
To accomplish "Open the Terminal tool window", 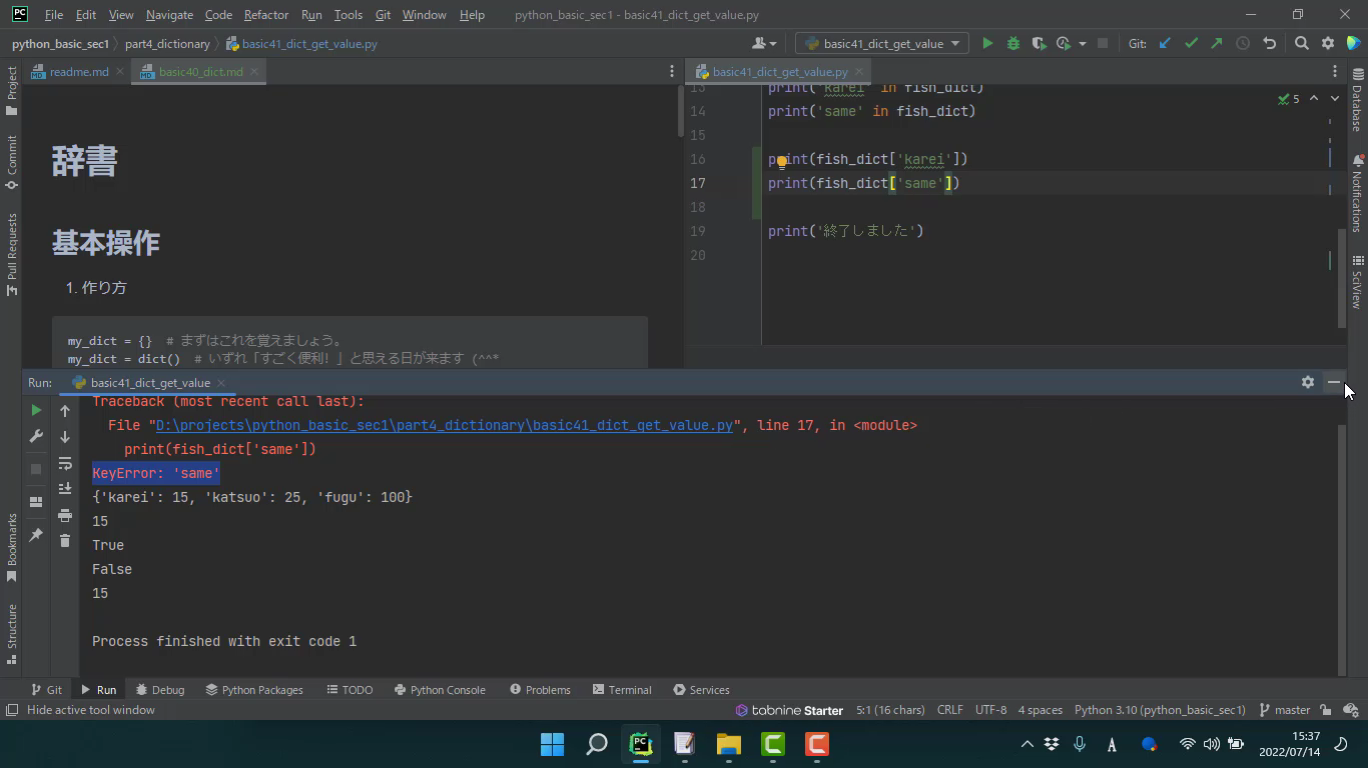I will click(622, 690).
